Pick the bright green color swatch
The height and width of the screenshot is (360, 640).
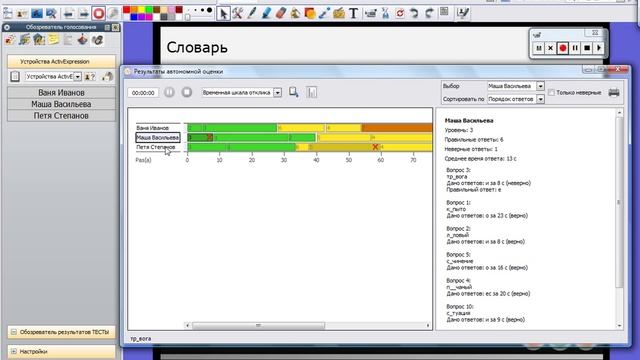point(149,9)
